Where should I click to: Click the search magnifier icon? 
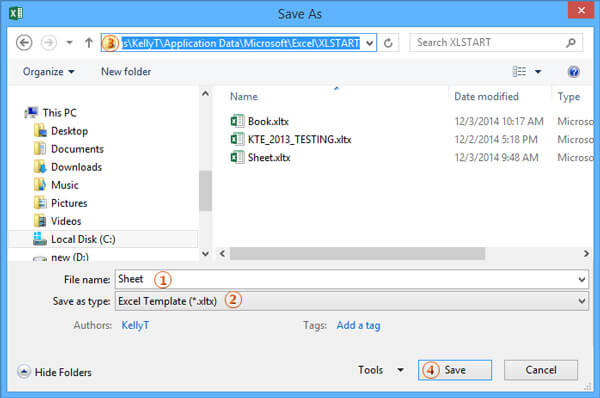(x=571, y=42)
